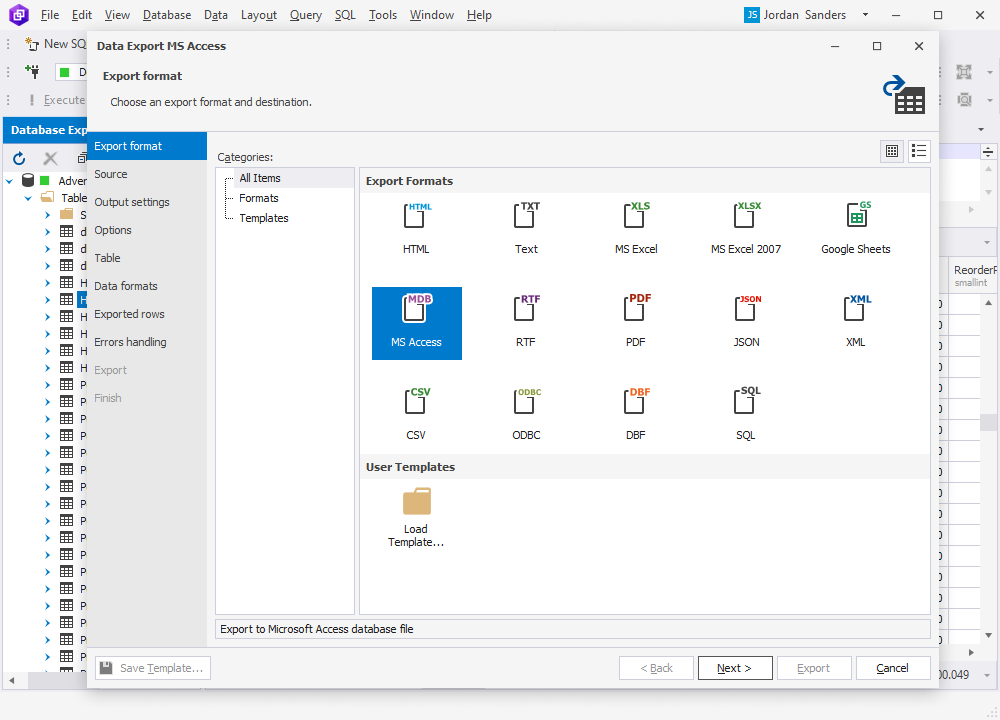Choose the Google Sheets export format
1000x720 pixels.
pos(855,223)
